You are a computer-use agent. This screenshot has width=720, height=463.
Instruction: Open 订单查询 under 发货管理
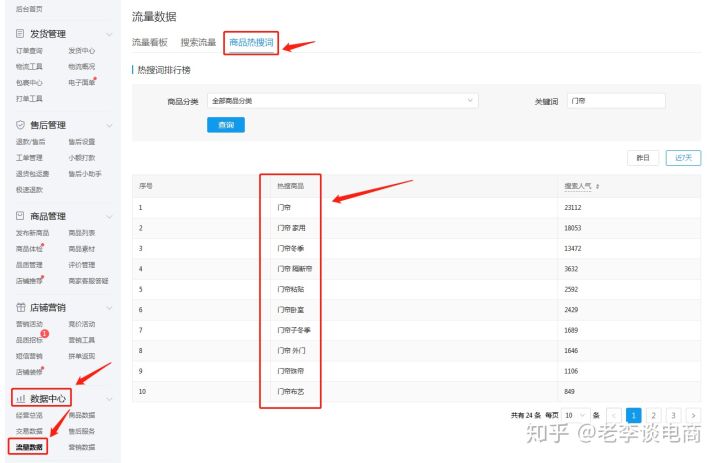tap(29, 51)
